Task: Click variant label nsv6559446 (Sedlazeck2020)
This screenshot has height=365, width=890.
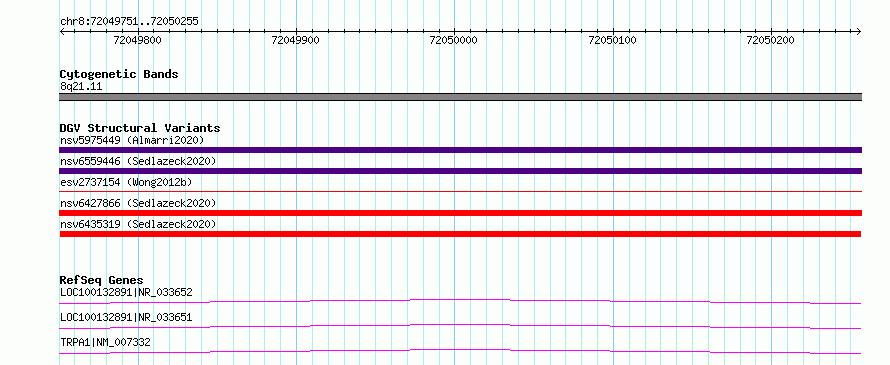Action: 138,161
